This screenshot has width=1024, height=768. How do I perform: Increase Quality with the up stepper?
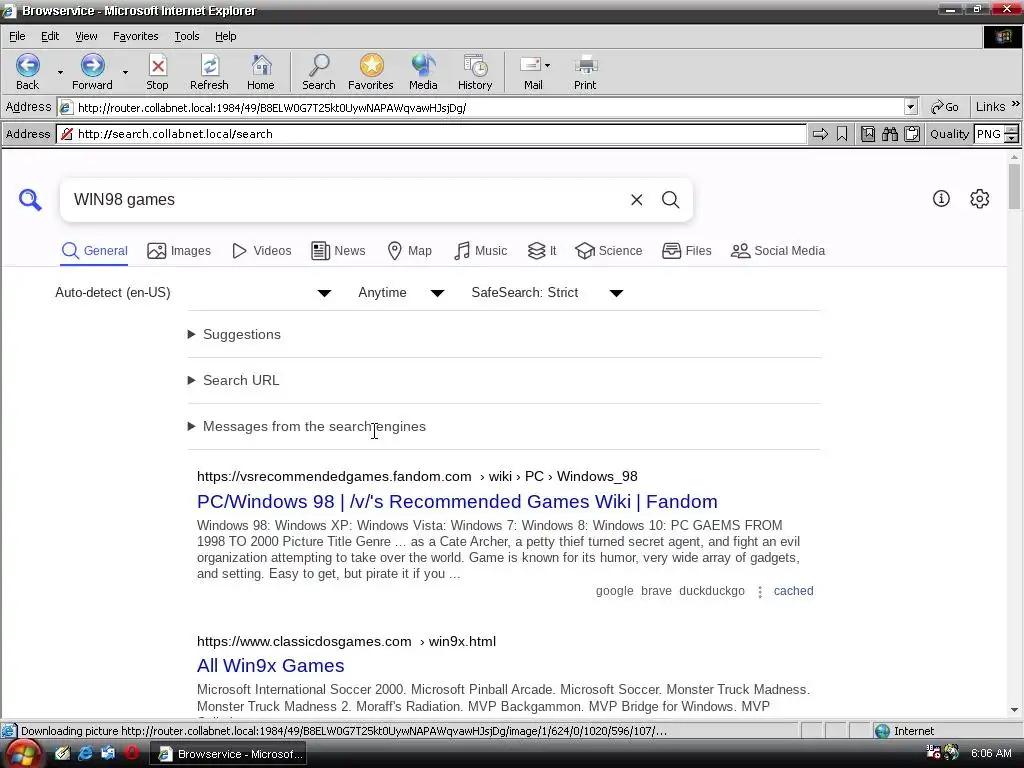coord(1012,130)
